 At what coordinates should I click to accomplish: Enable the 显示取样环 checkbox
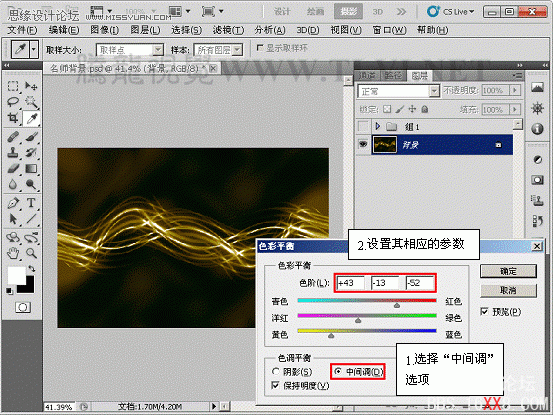tap(260, 48)
